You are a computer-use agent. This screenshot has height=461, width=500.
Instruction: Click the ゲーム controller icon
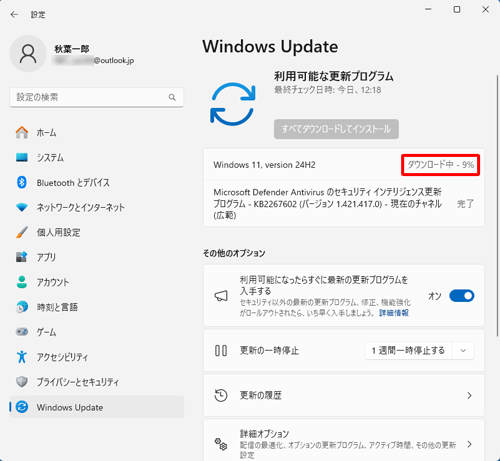coord(22,332)
